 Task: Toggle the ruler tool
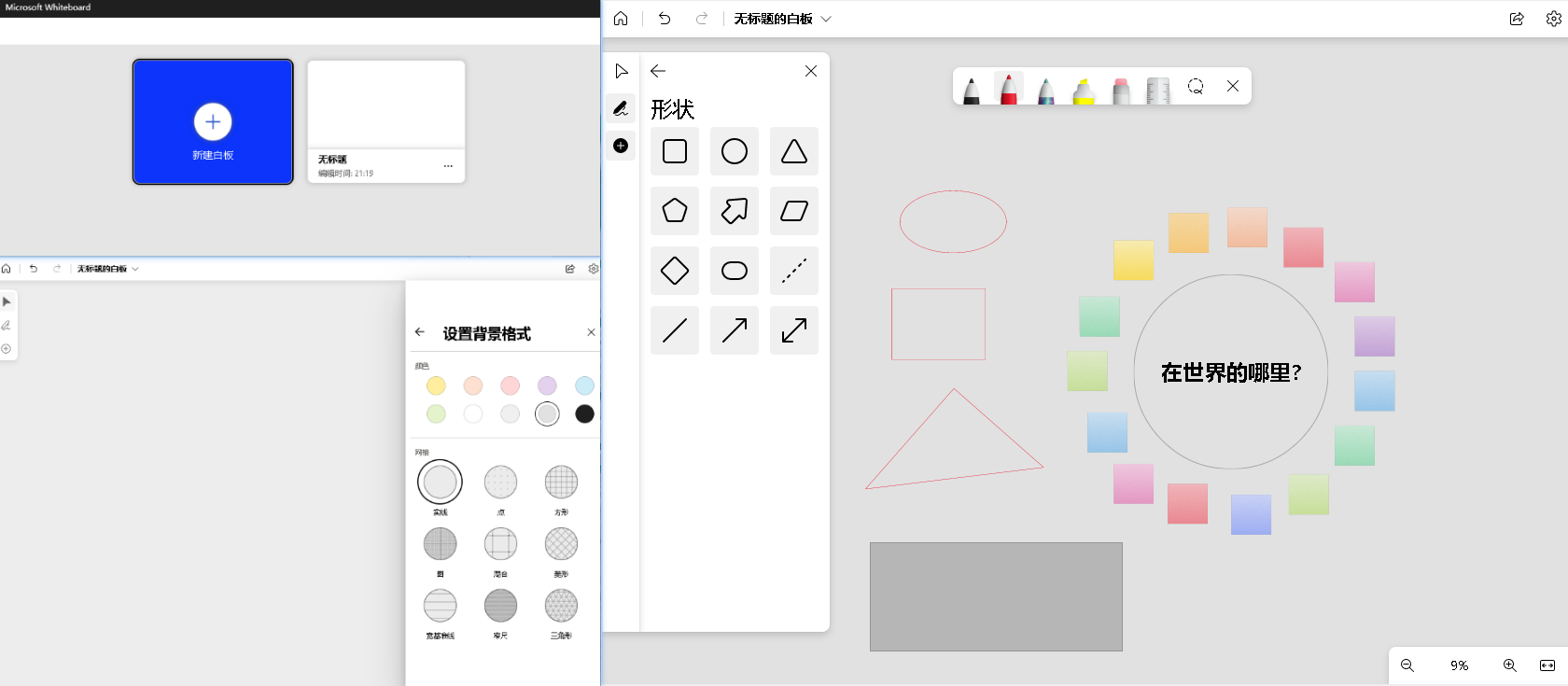[1158, 89]
